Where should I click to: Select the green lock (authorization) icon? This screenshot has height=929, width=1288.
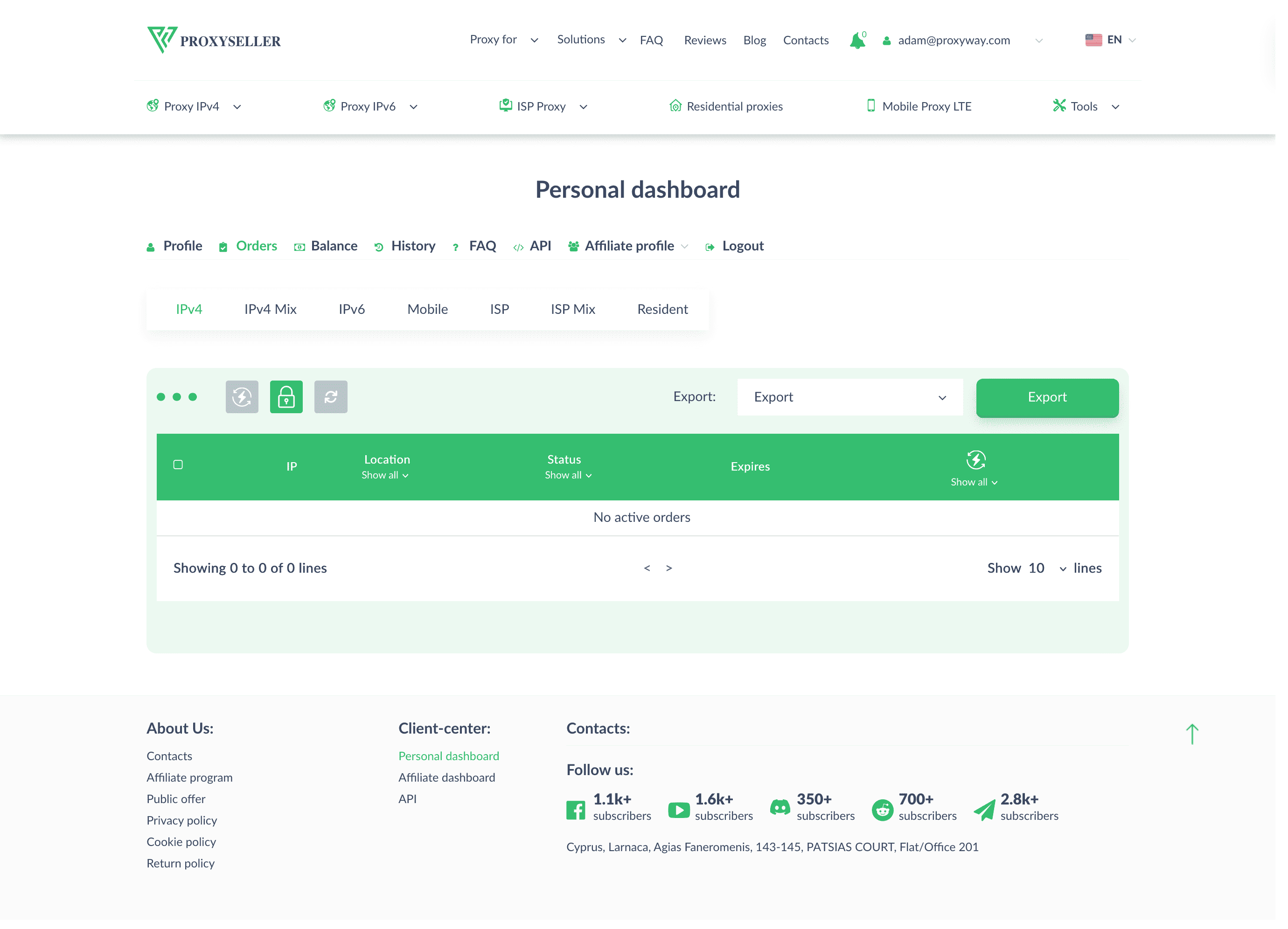pyautogui.click(x=286, y=396)
